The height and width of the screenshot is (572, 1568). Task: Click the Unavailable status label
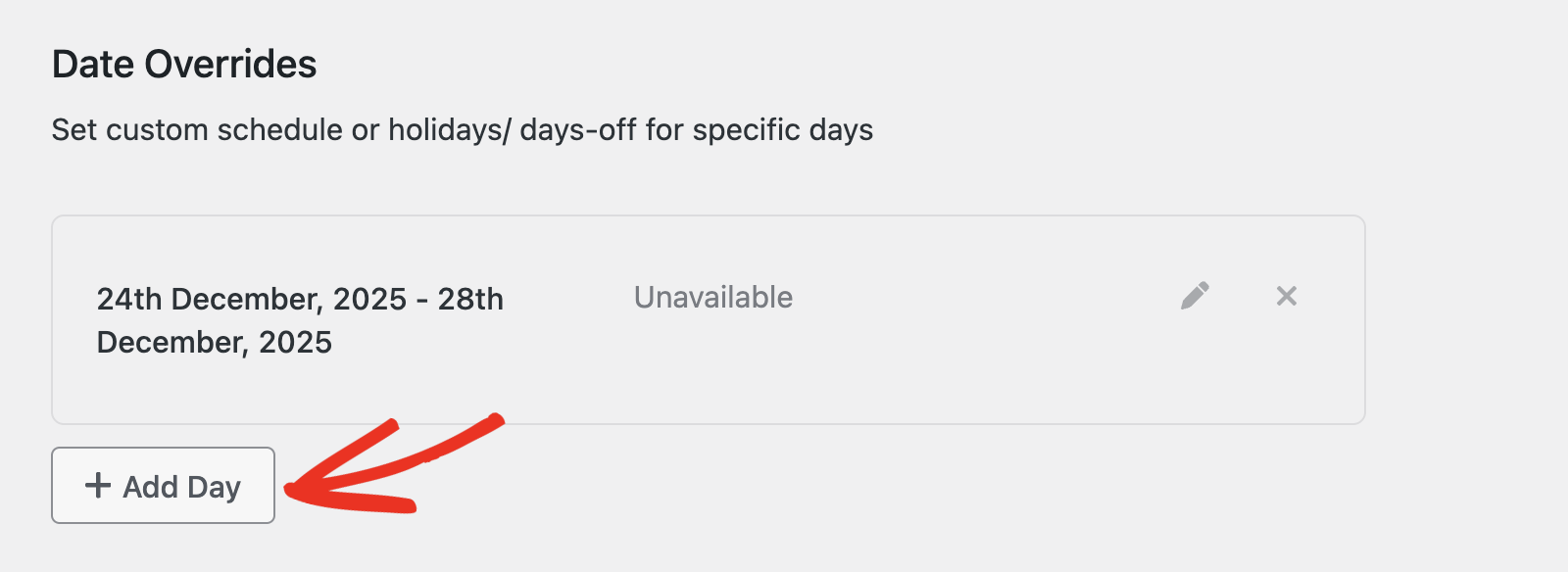click(713, 297)
